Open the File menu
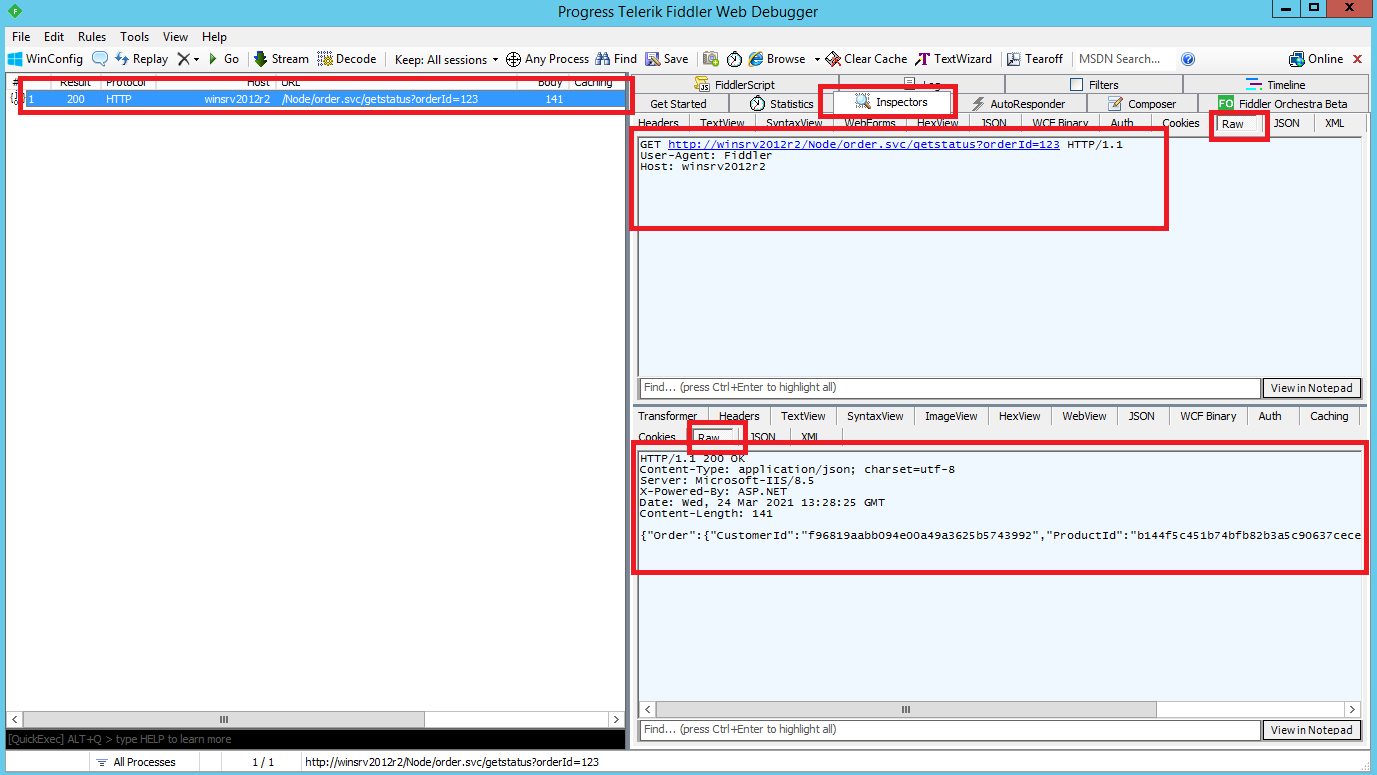Screen dimensions: 1377x775 coord(21,37)
